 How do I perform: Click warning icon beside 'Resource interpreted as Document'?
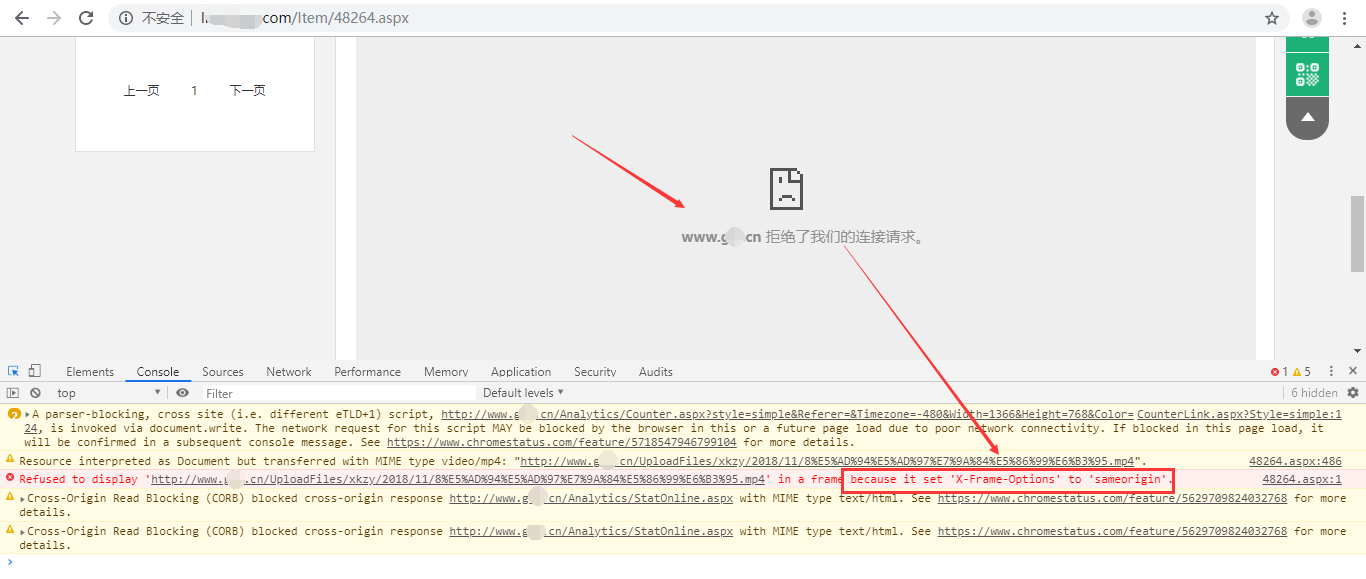pos(10,459)
